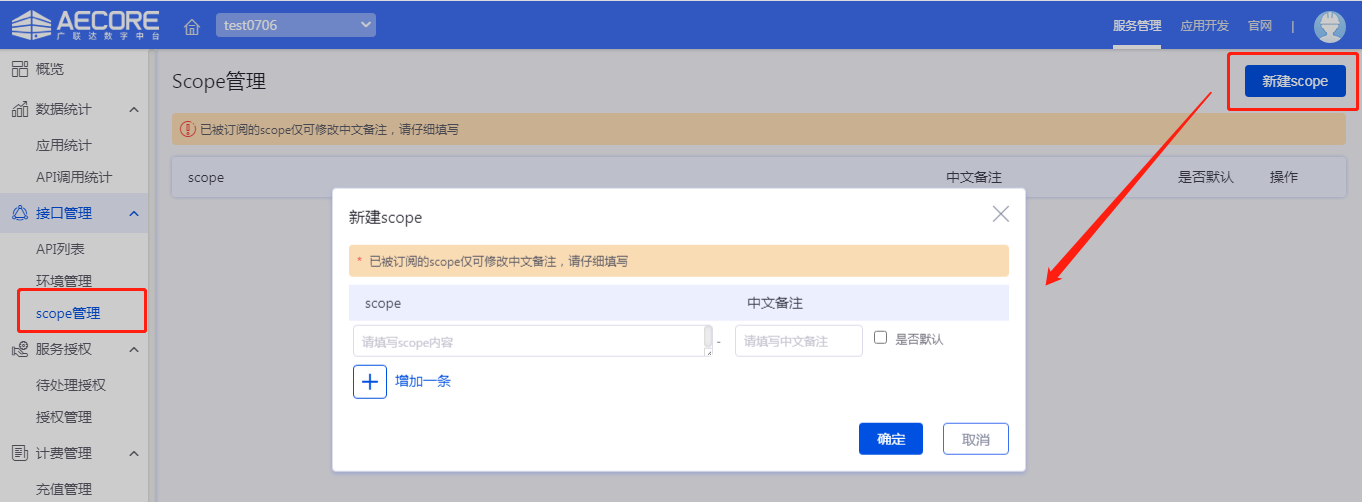
Task: Click the home icon in header
Action: 192,26
